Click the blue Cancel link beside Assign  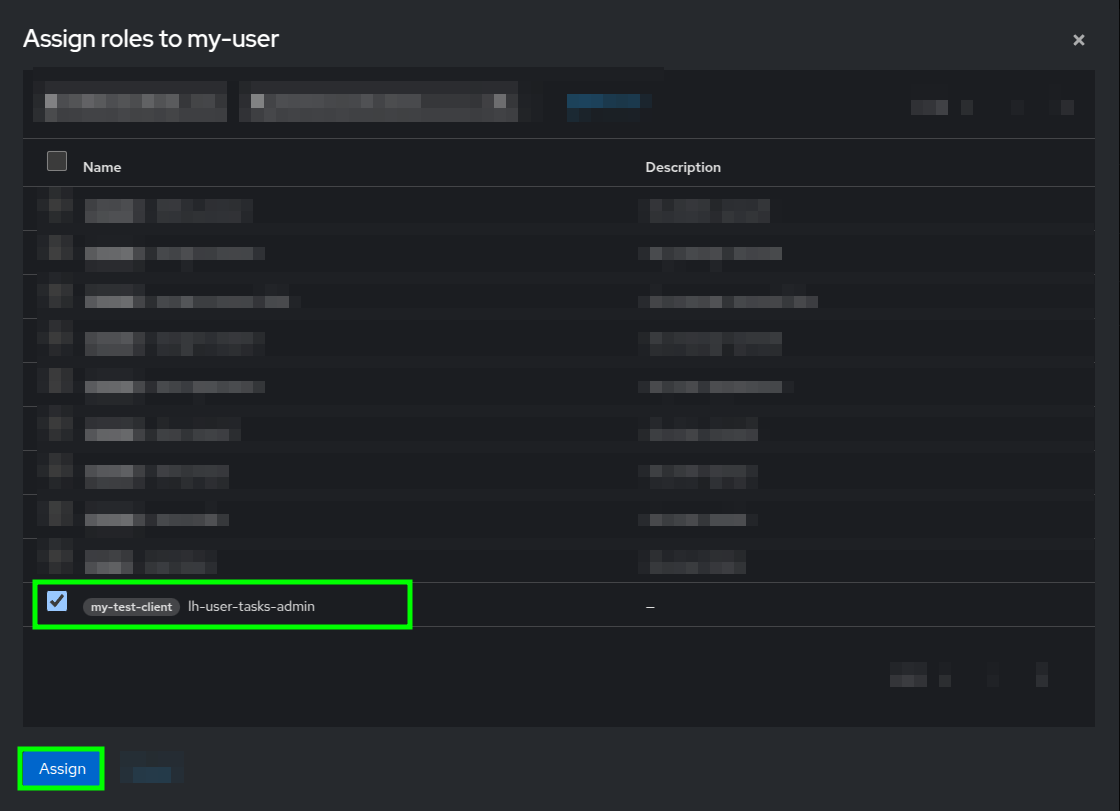pos(151,769)
